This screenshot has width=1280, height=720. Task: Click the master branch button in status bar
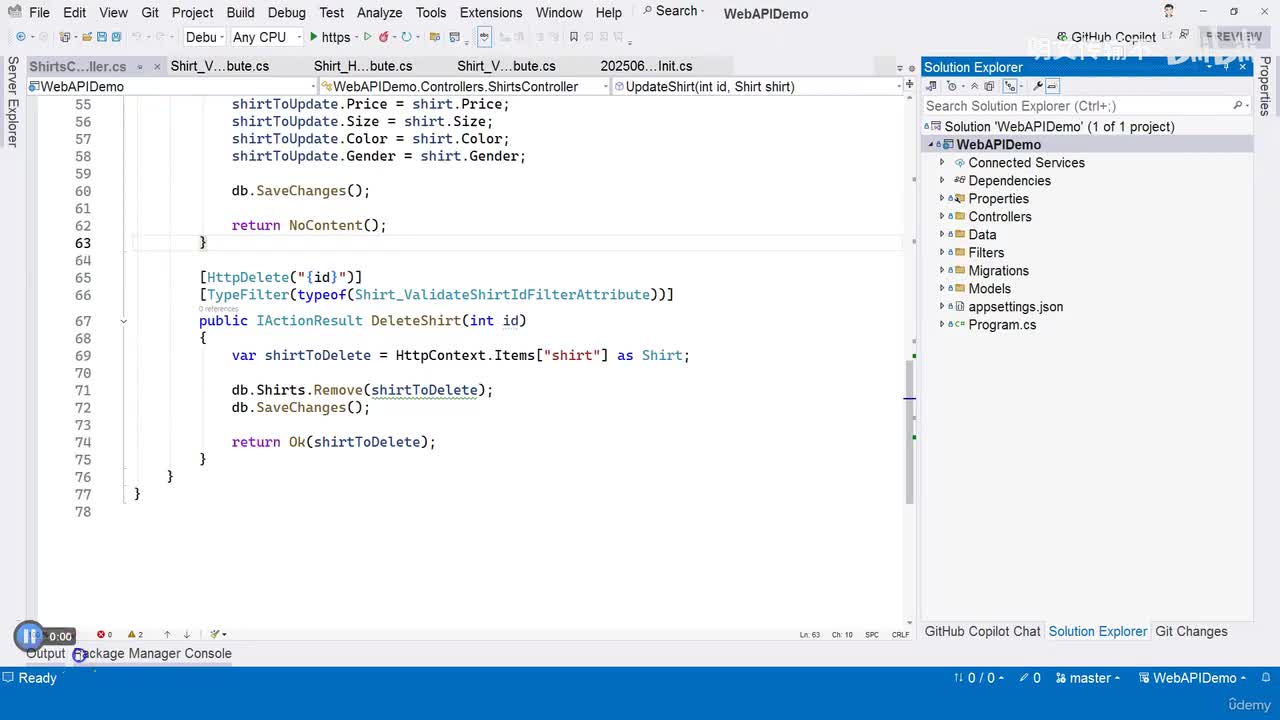1089,678
